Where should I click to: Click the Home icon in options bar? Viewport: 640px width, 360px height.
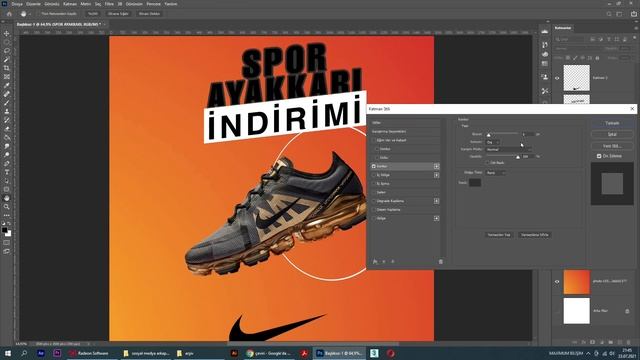pos(9,13)
